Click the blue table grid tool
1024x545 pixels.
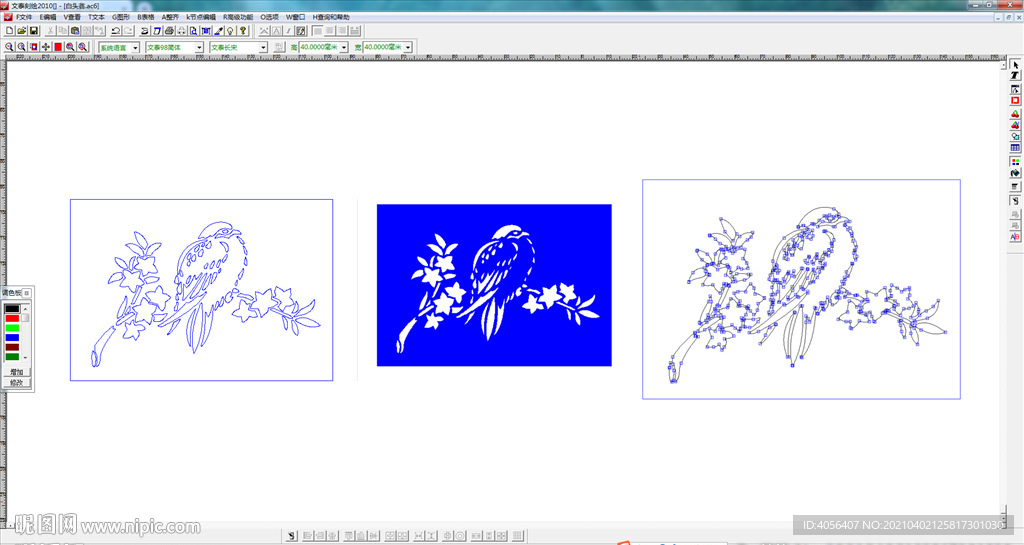pyautogui.click(x=1015, y=148)
